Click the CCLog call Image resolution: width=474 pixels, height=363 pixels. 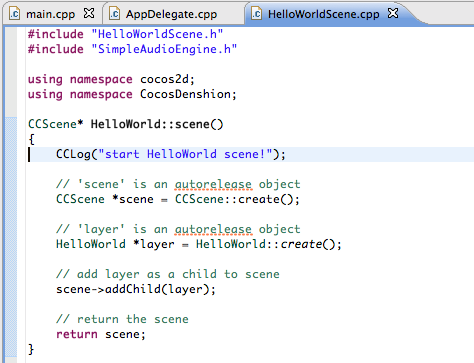(x=171, y=154)
